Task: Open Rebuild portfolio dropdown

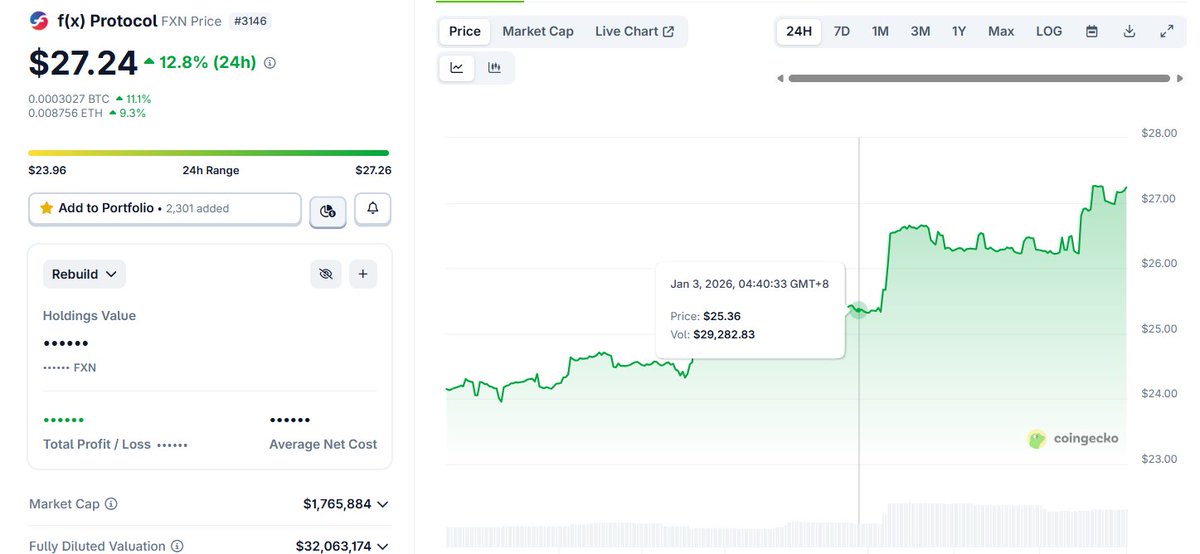Action: [x=84, y=274]
